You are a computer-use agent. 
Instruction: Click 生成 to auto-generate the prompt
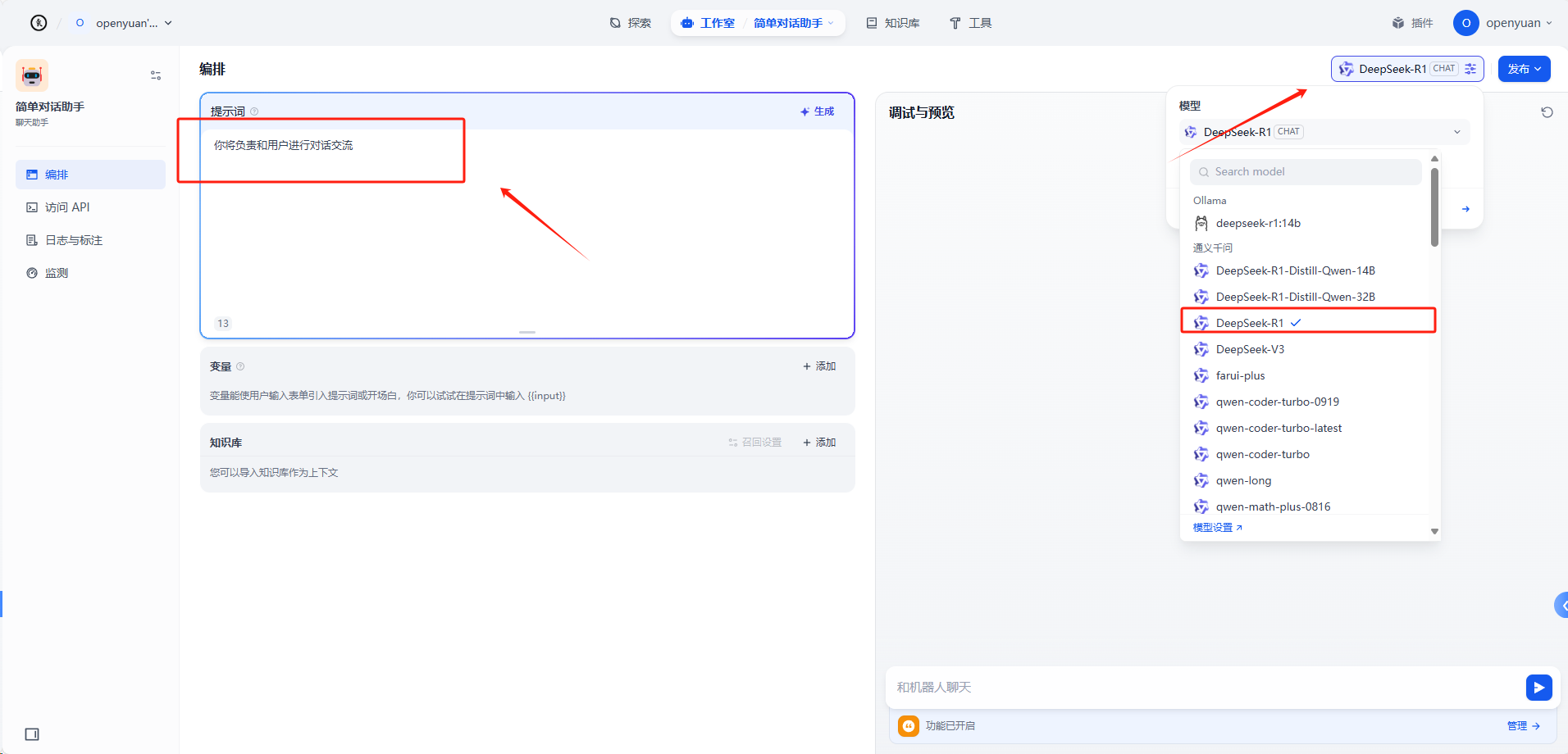coord(818,111)
